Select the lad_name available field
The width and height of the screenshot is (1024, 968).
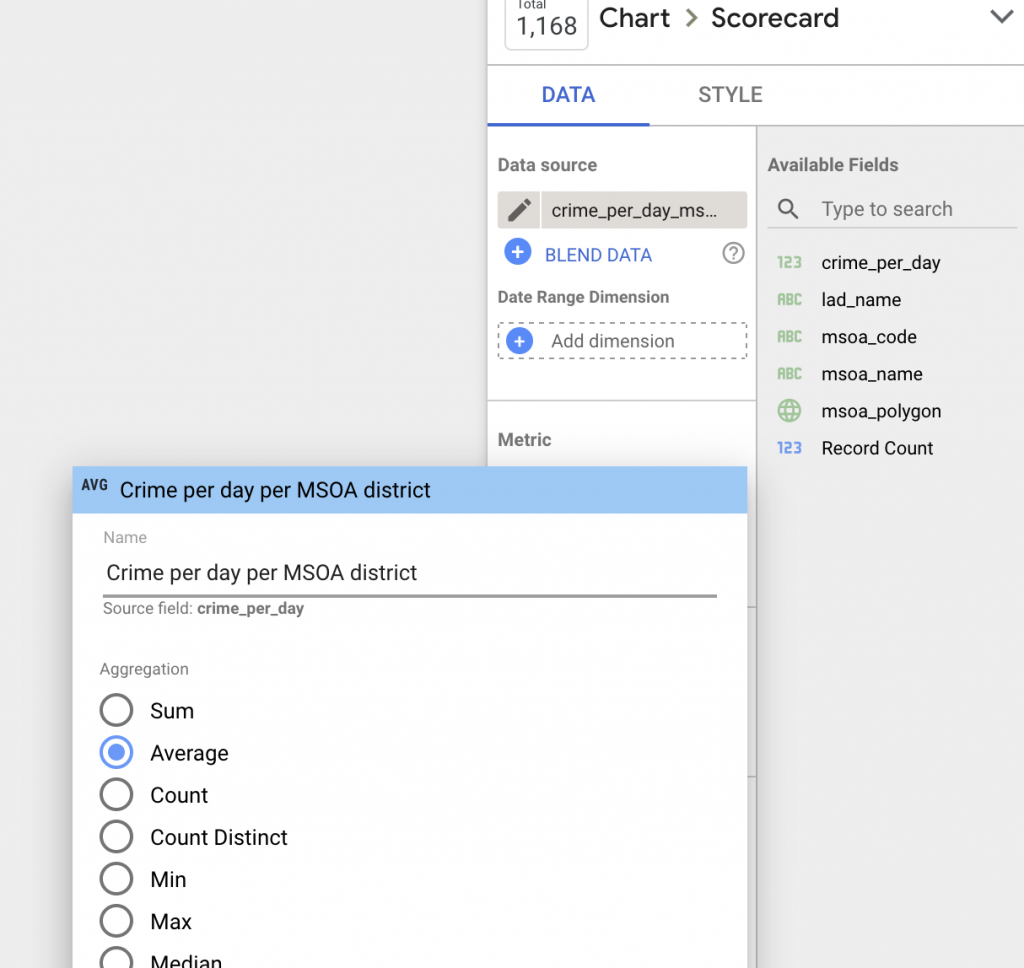[861, 300]
